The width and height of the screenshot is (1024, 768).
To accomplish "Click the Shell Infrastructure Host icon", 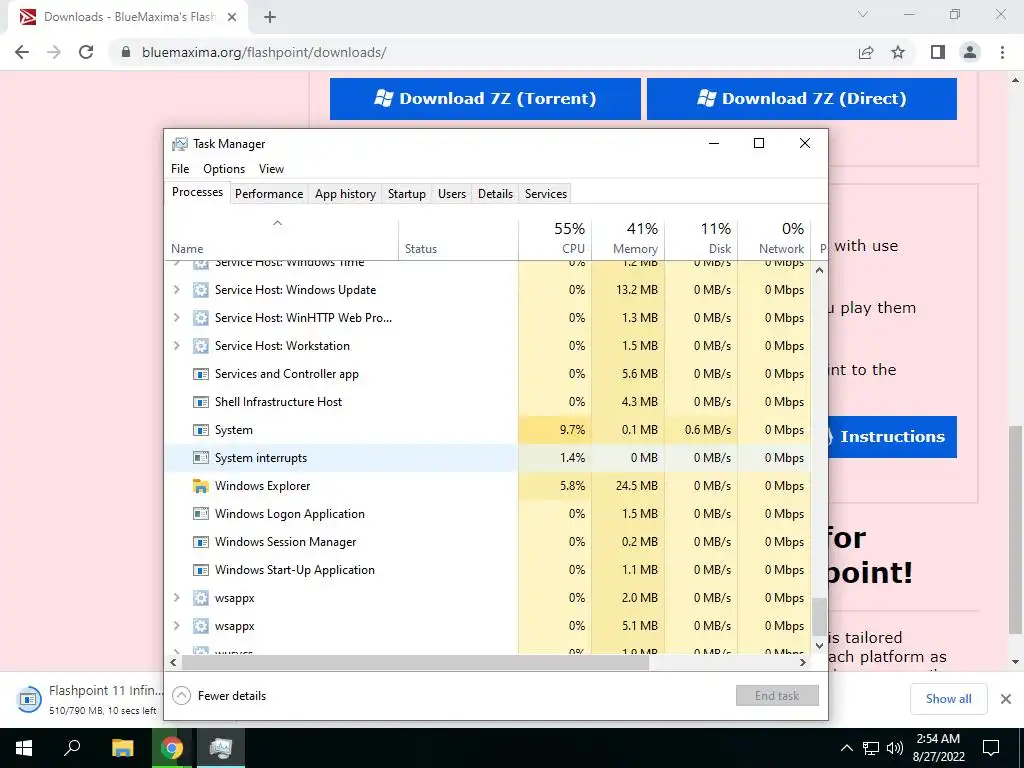I will click(x=200, y=402).
